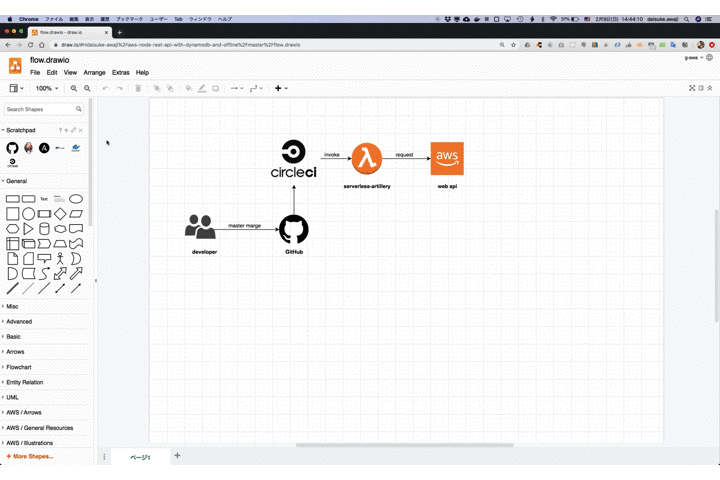
Task: Open the pages menu dots button
Action: coord(104,457)
